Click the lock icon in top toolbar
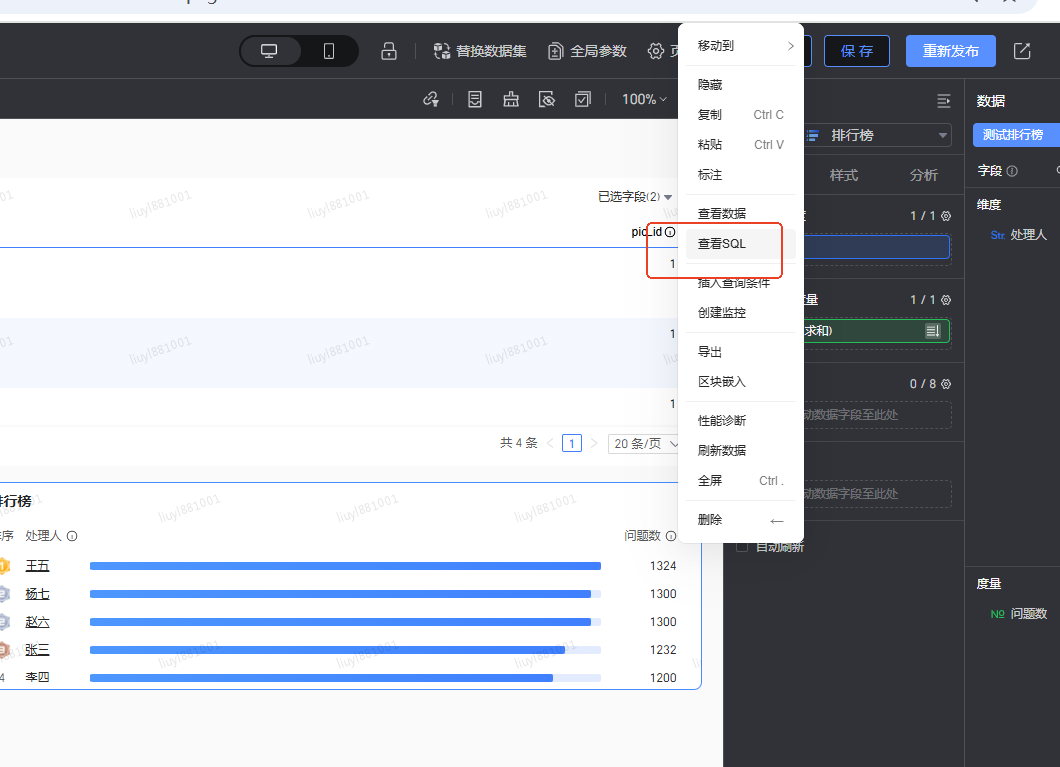1060x767 pixels. pyautogui.click(x=389, y=51)
